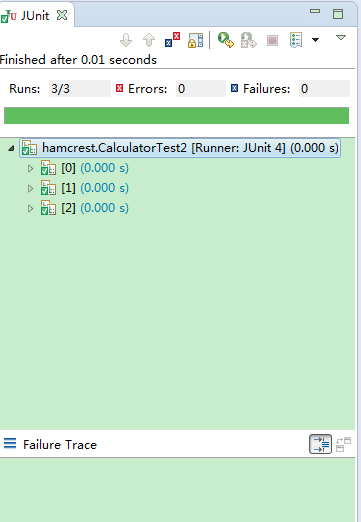This screenshot has width=361, height=522.
Task: Click the Compare Actual With Expected icon
Action: coord(343,444)
